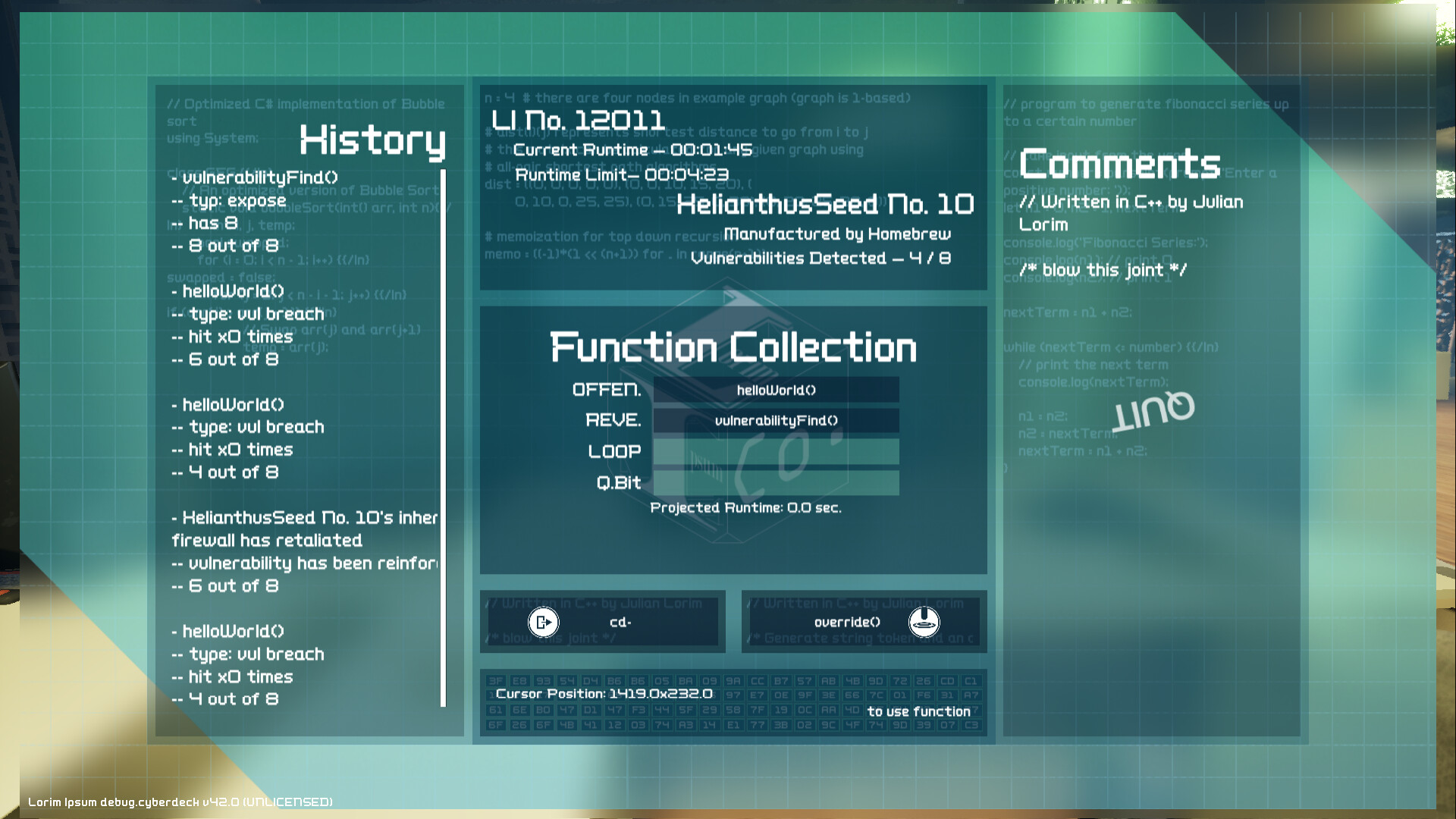Select the vulnerabilityFind() history entry
The height and width of the screenshot is (819, 1456).
(255, 178)
